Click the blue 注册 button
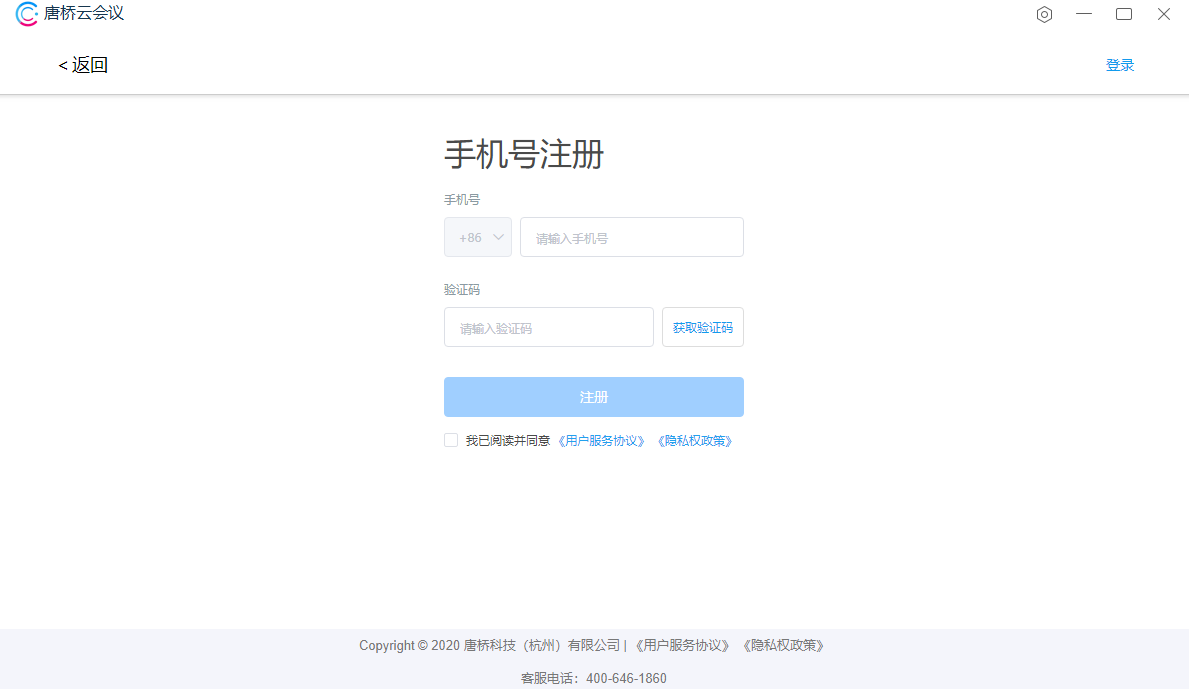The height and width of the screenshot is (689, 1189). coord(593,397)
